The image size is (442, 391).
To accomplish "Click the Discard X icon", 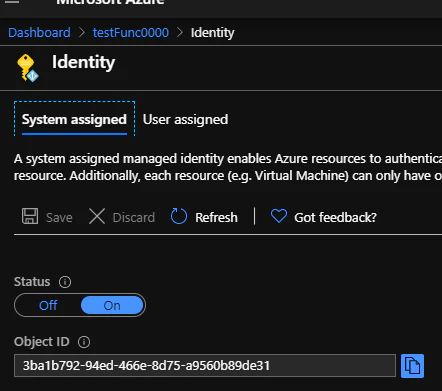I will [97, 216].
